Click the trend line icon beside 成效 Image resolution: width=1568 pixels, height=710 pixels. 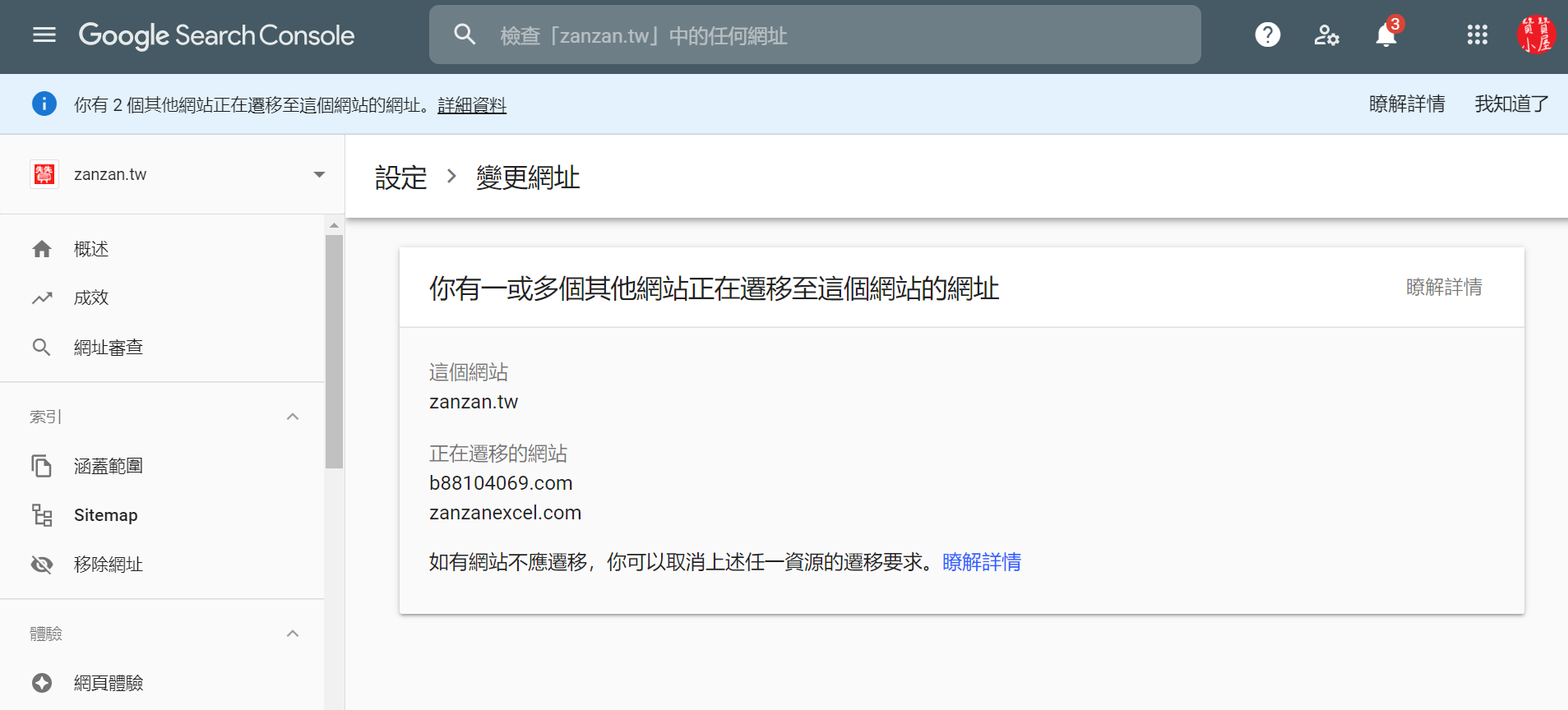tap(42, 298)
